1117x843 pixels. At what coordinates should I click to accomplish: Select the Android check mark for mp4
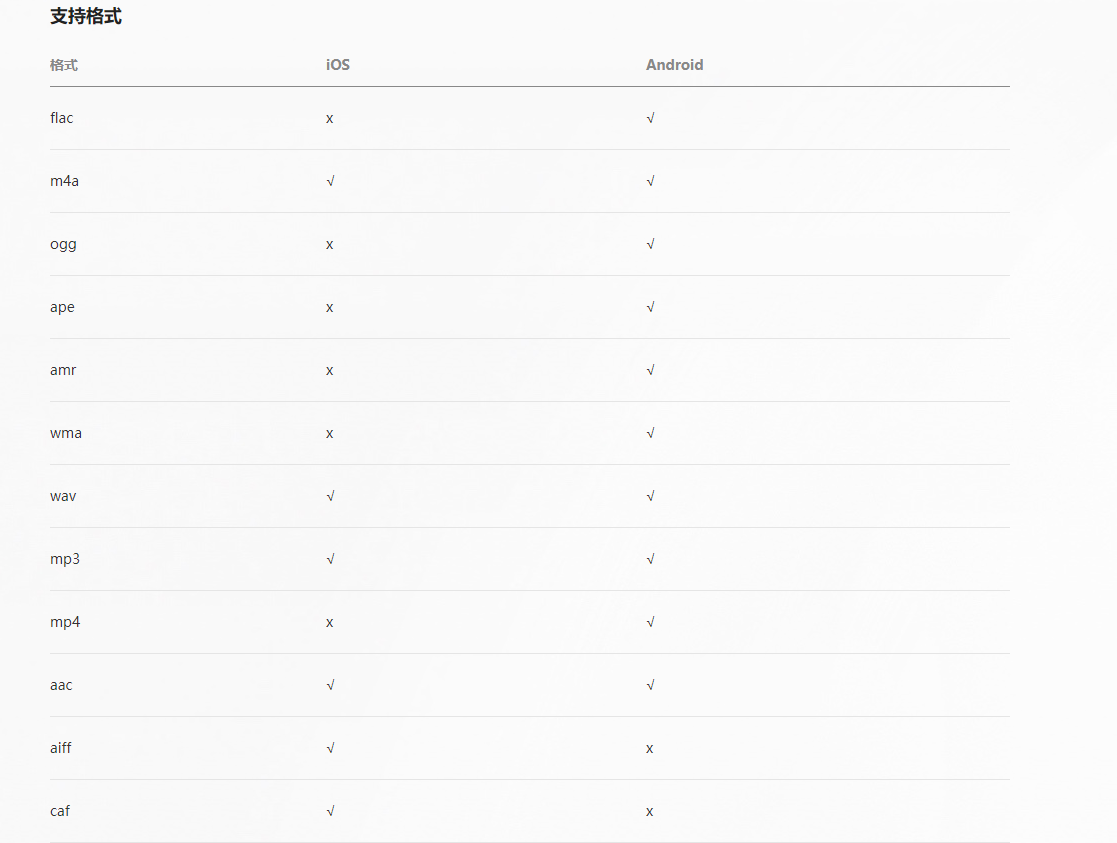pyautogui.click(x=650, y=622)
